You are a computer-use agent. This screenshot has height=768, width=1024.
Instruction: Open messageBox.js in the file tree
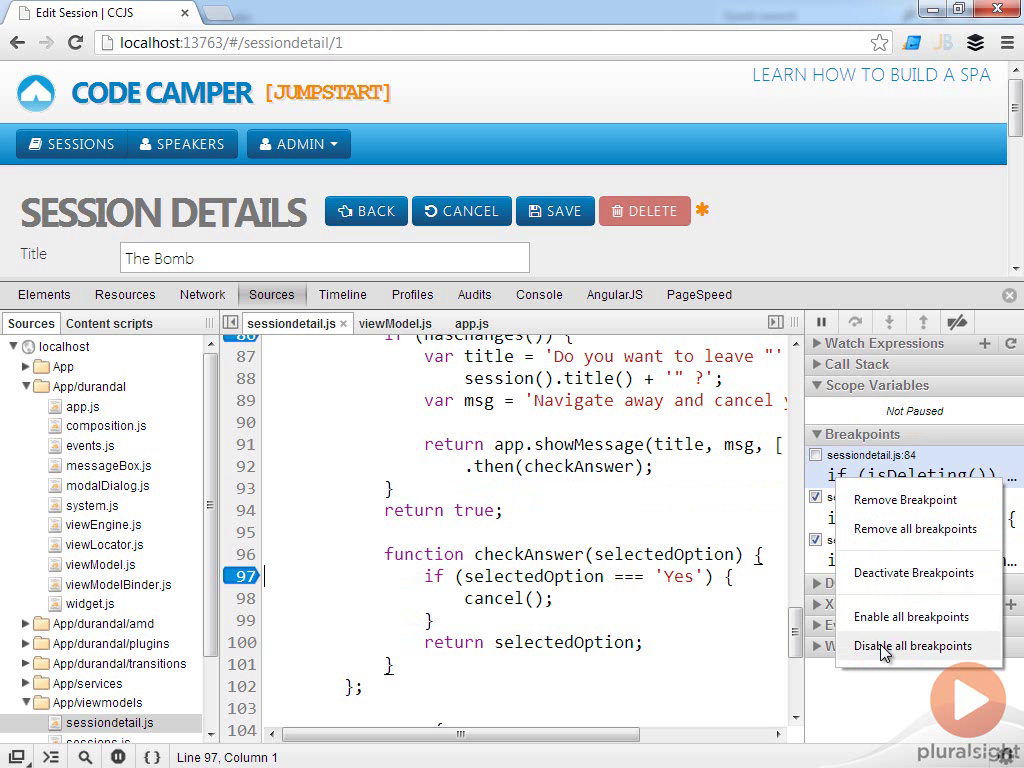(108, 466)
